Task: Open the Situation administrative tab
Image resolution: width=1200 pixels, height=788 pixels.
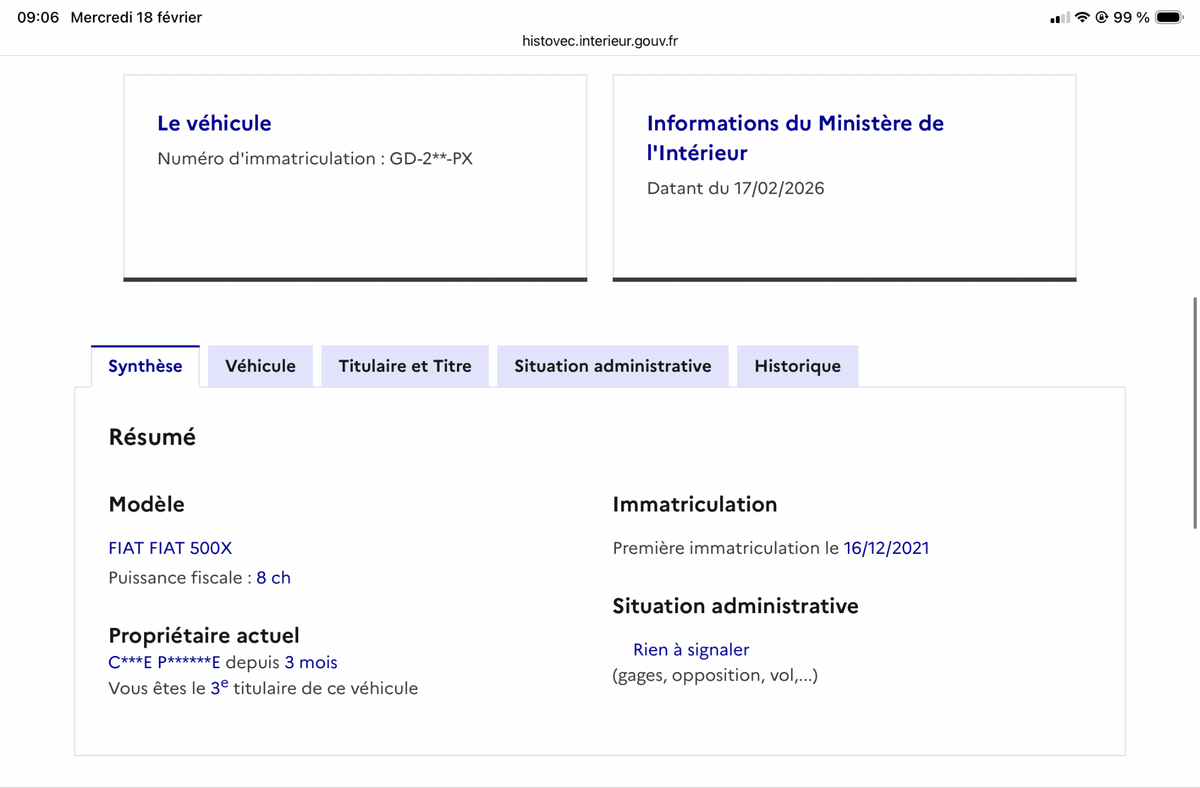Action: (x=613, y=366)
